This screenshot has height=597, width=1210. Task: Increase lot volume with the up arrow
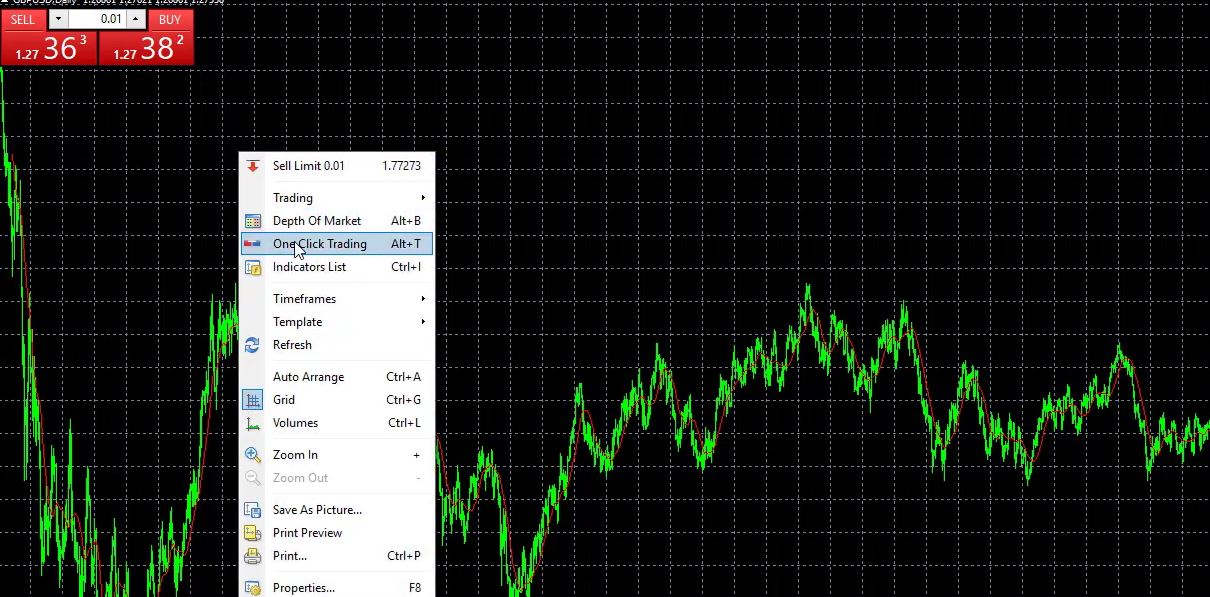[135, 19]
